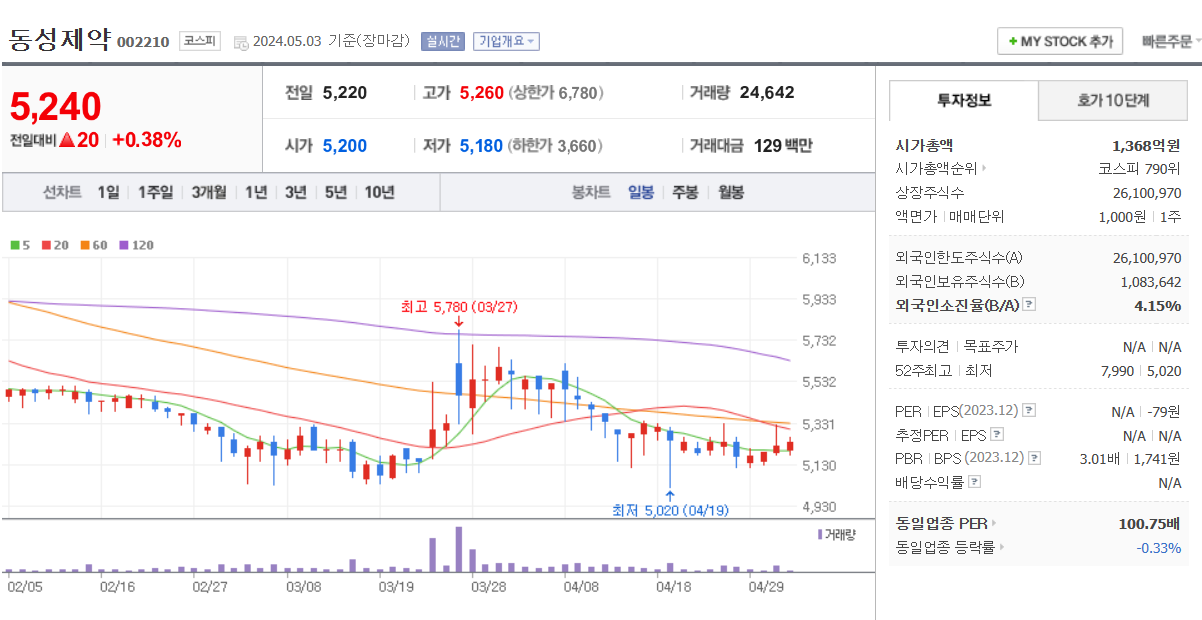
Task: Select the 3개월 line chart period
Action: (x=209, y=192)
